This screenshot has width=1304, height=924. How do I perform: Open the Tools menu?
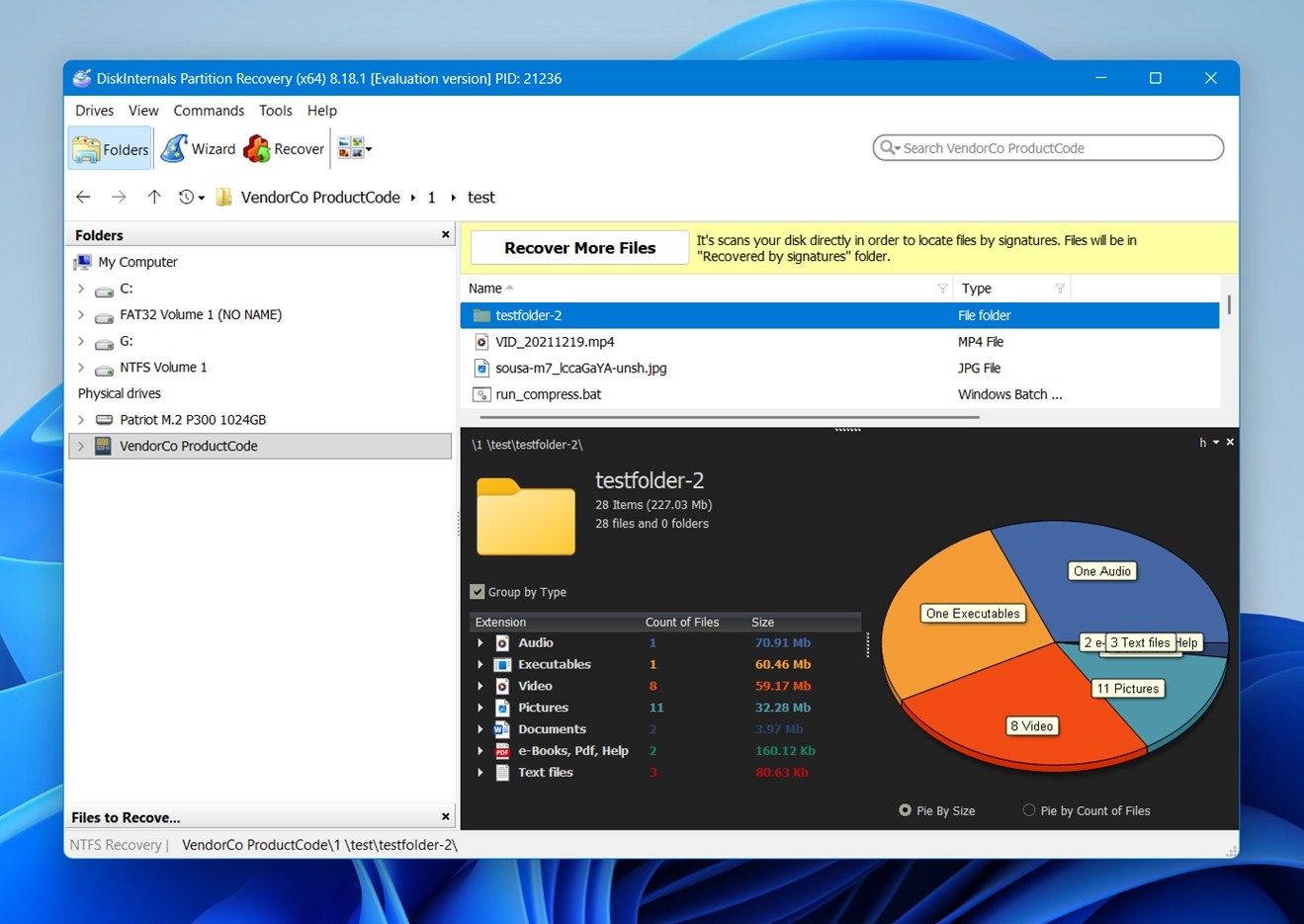(275, 111)
